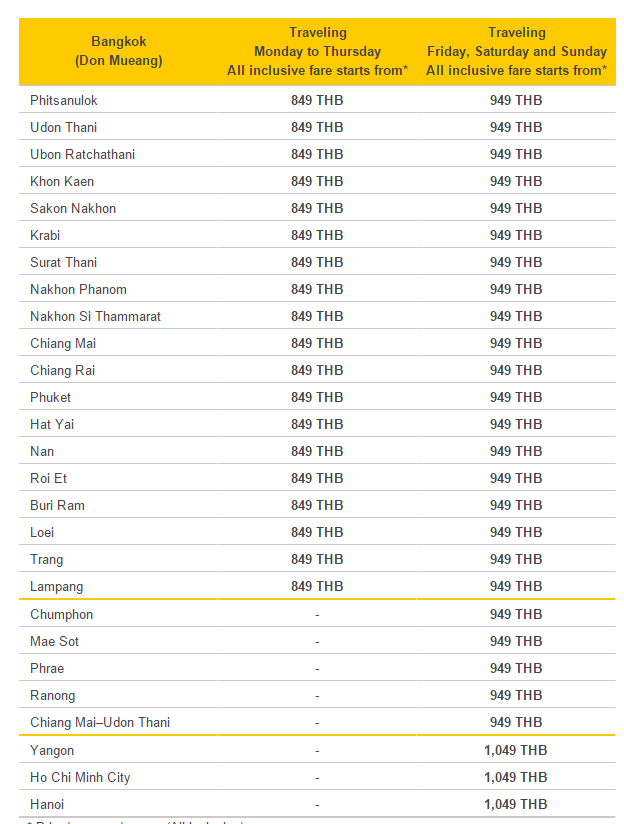Image resolution: width=624 pixels, height=824 pixels.
Task: Select the Udon Thani destination name
Action: (x=64, y=127)
